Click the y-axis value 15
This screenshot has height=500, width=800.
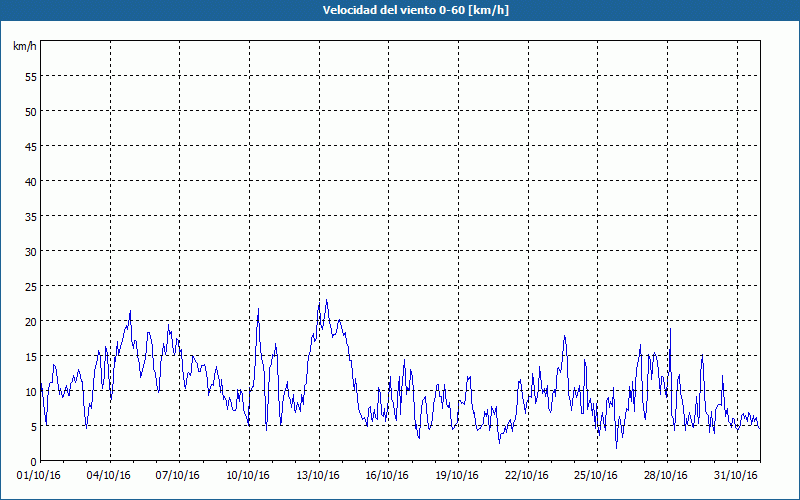[x=31, y=357]
